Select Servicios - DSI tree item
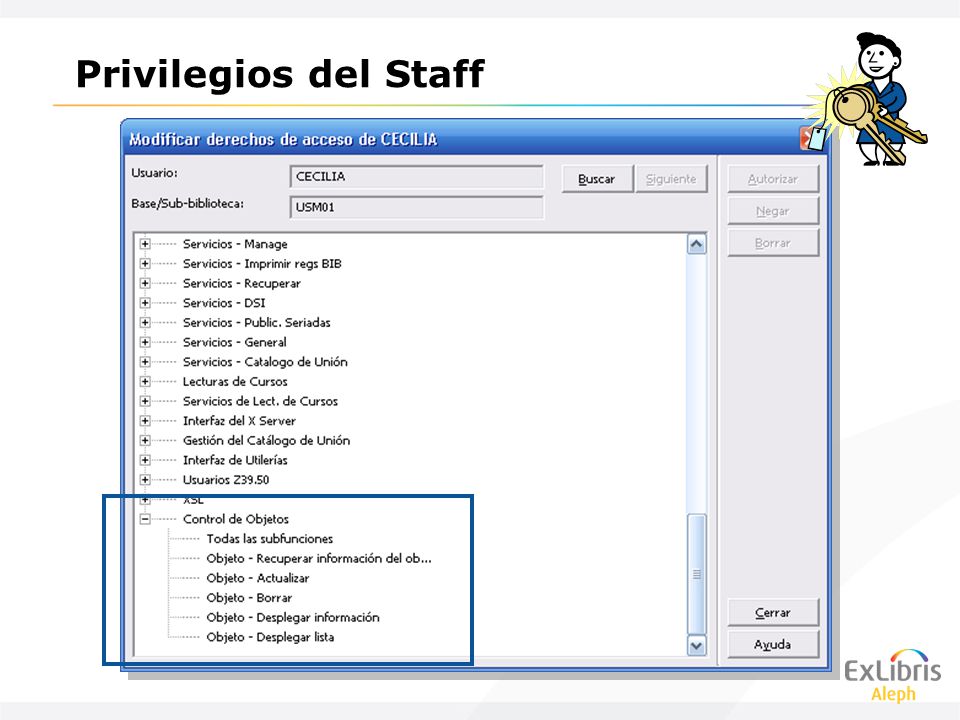 tap(224, 302)
